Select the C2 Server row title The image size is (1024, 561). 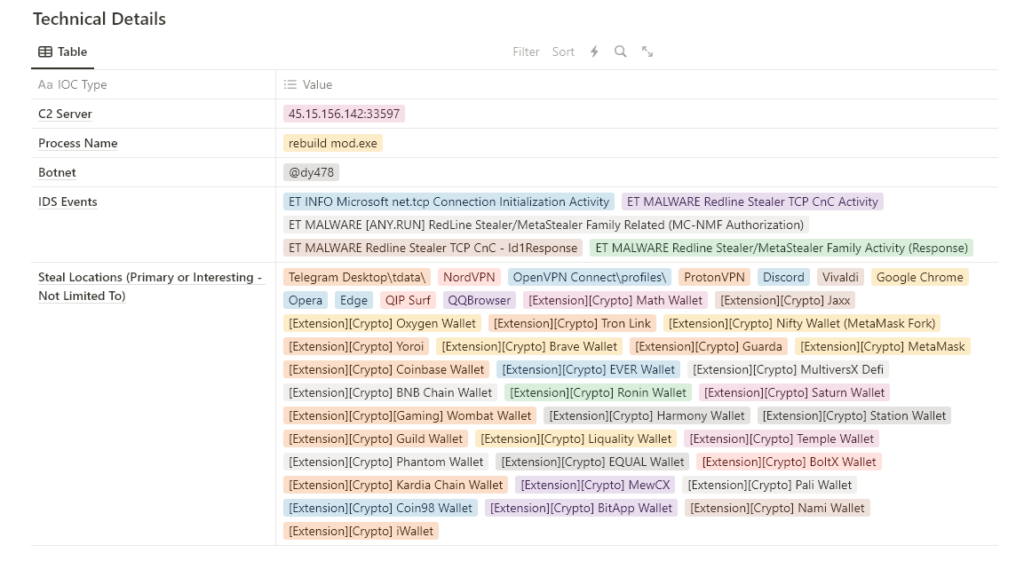(x=65, y=114)
